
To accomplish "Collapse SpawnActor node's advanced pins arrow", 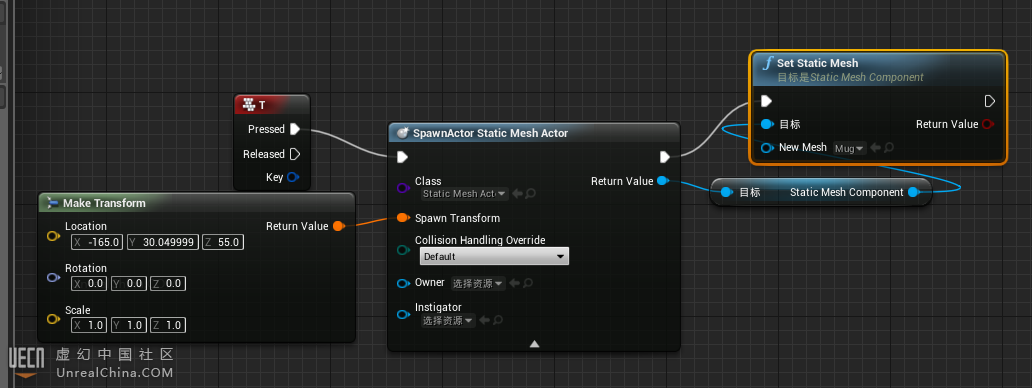I will click(534, 343).
